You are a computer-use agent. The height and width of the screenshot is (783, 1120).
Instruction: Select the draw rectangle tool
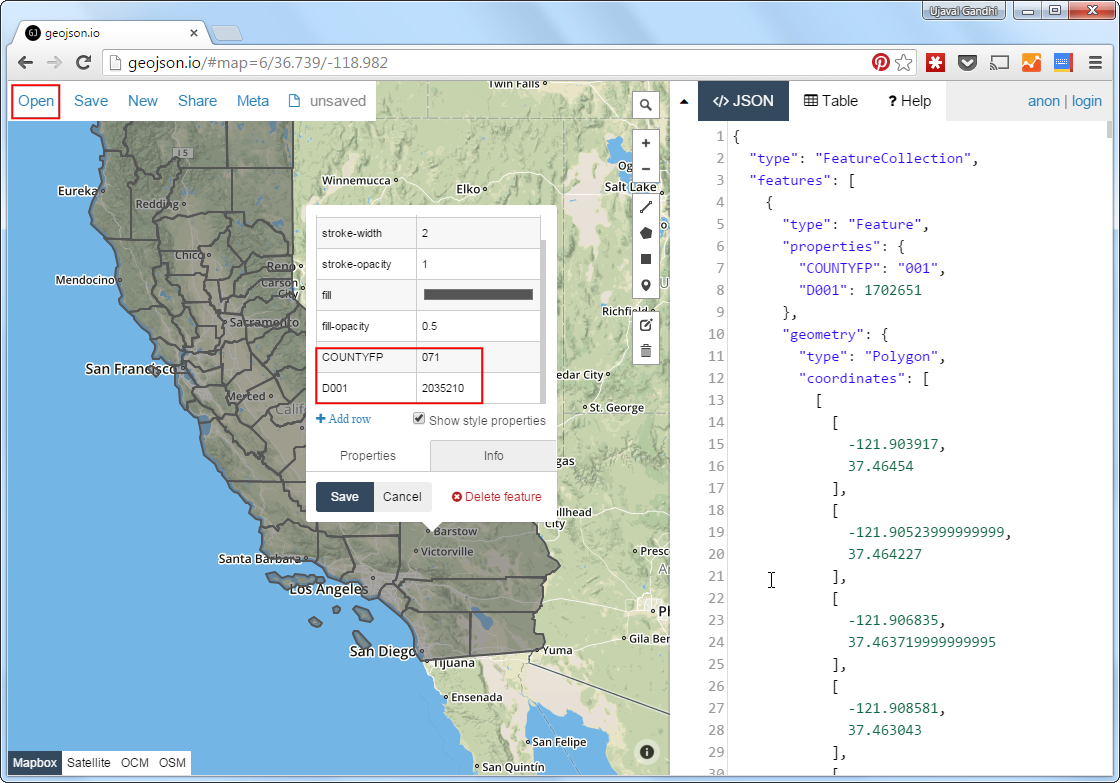click(645, 259)
